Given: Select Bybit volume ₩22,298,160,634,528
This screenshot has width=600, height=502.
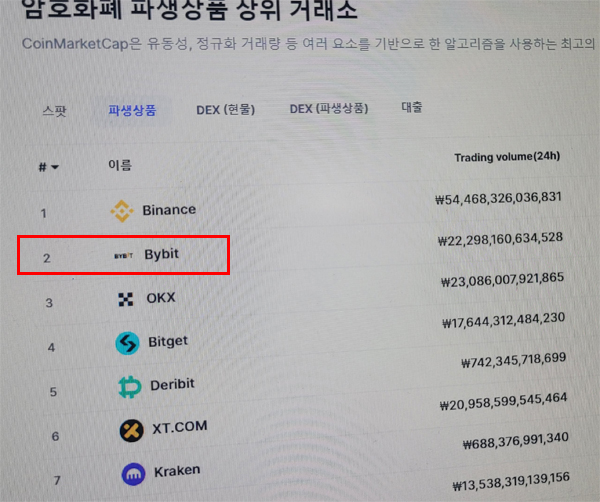Looking at the screenshot, I should pyautogui.click(x=500, y=239).
